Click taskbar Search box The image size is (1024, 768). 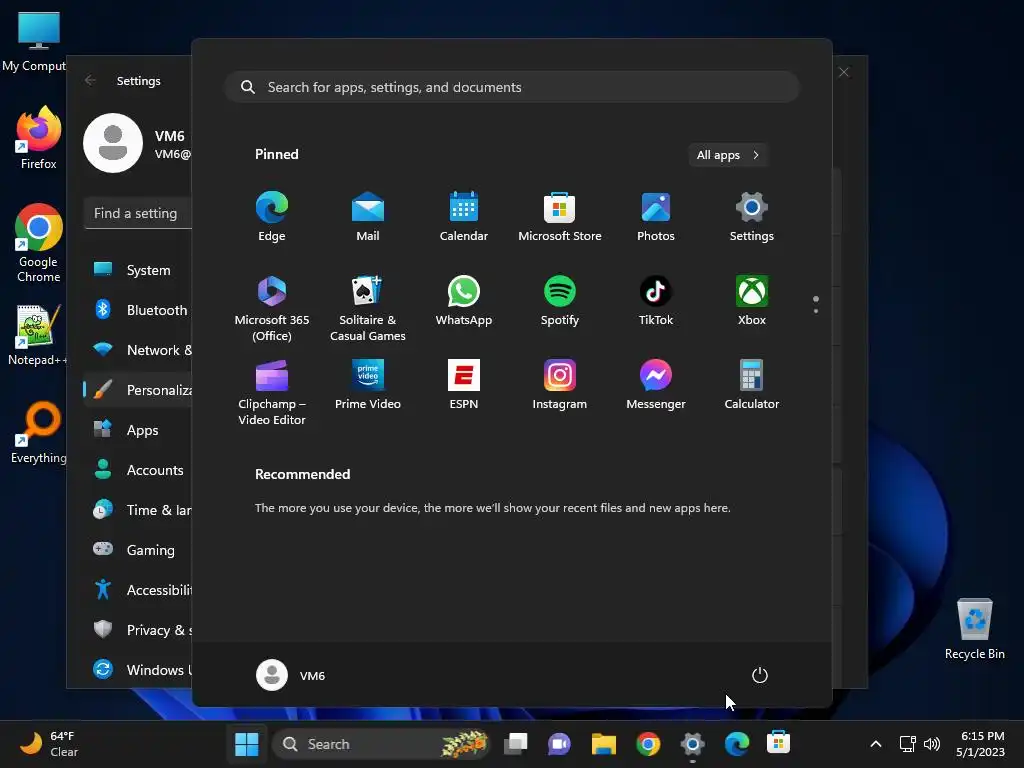[x=381, y=744]
